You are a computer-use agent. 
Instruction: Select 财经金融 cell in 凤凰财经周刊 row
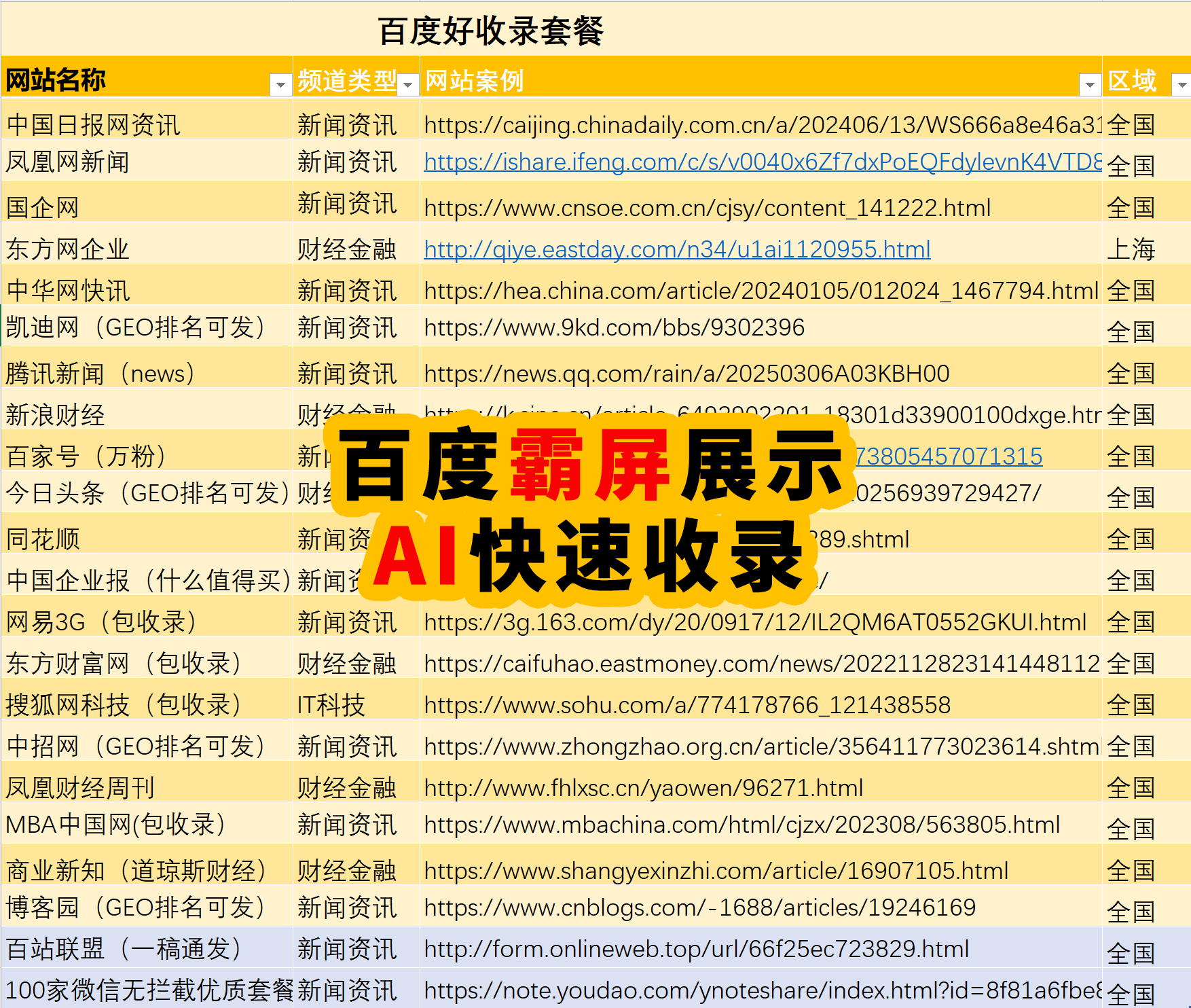[x=346, y=788]
